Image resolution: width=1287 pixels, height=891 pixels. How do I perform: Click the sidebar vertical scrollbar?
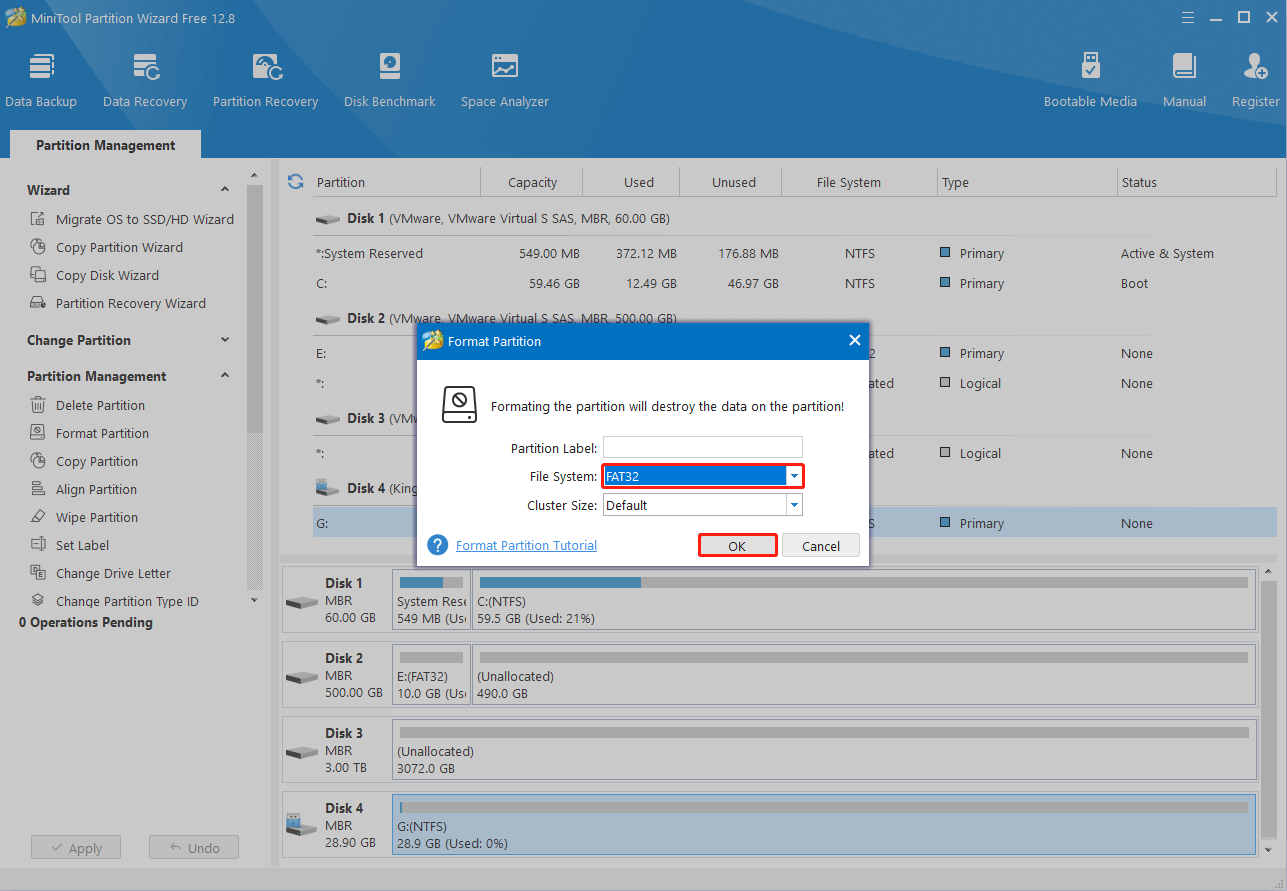point(254,310)
